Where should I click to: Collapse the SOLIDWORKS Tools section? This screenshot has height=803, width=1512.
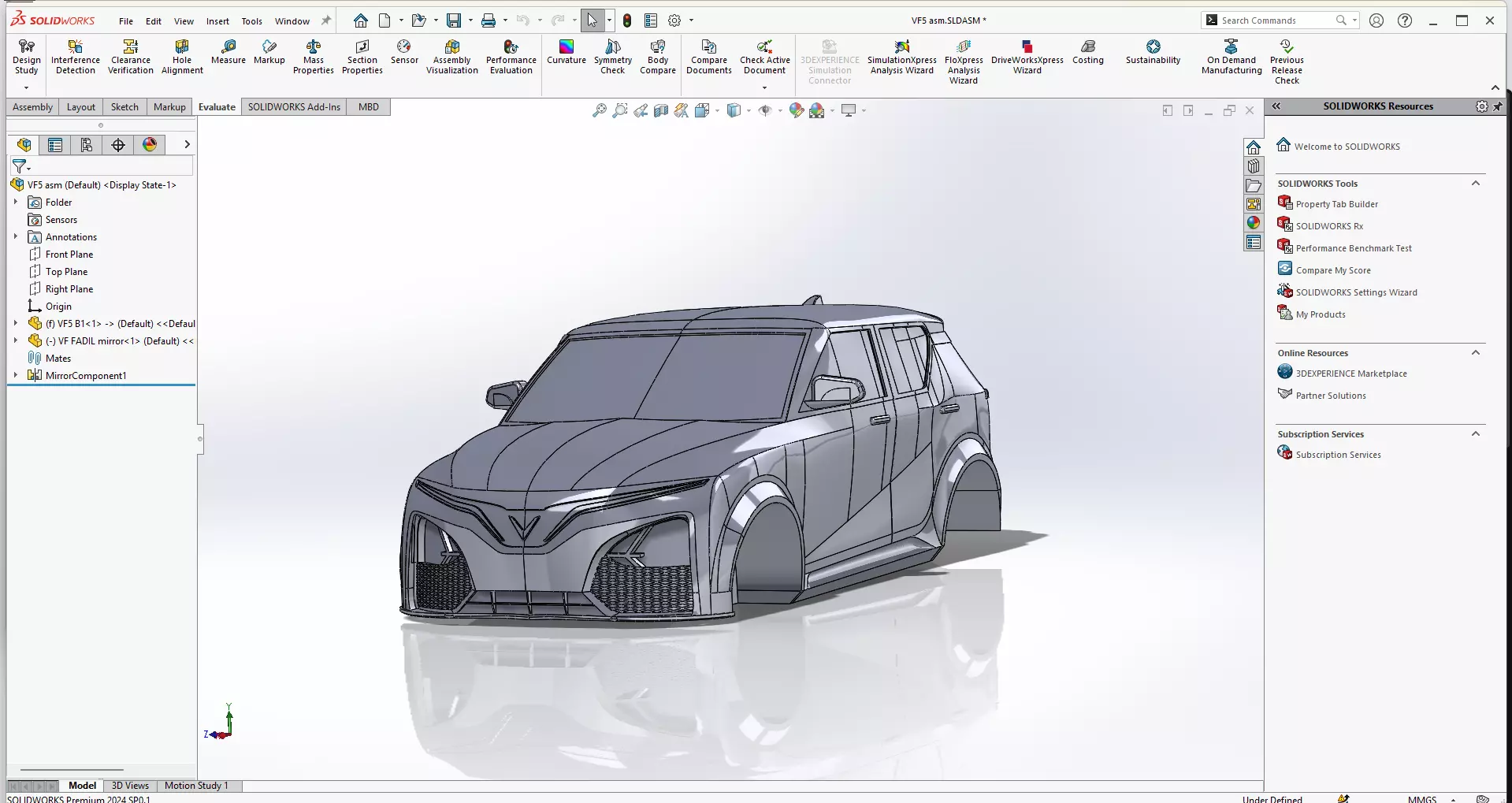pos(1476,184)
